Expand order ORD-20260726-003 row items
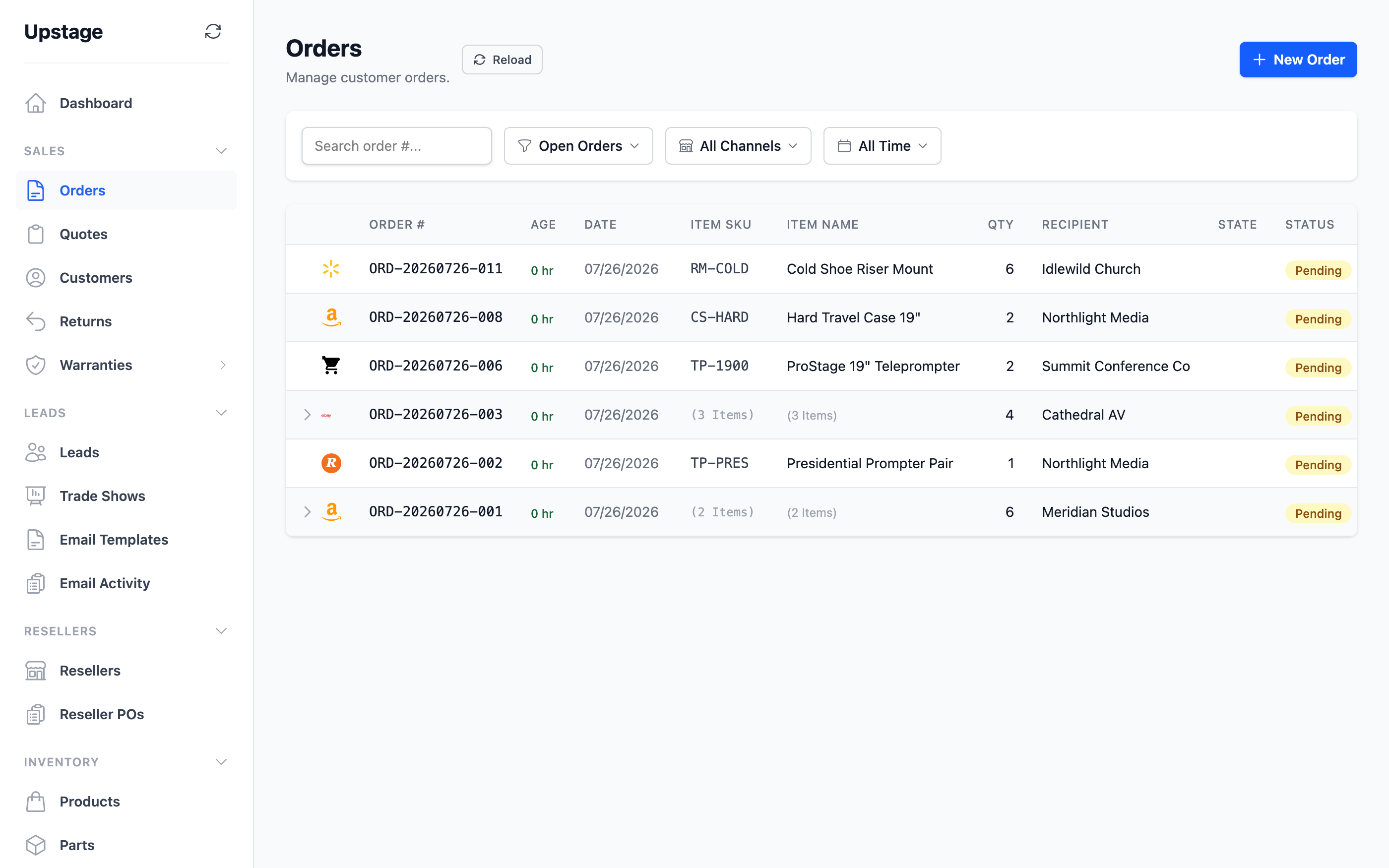The image size is (1389, 868). point(307,415)
